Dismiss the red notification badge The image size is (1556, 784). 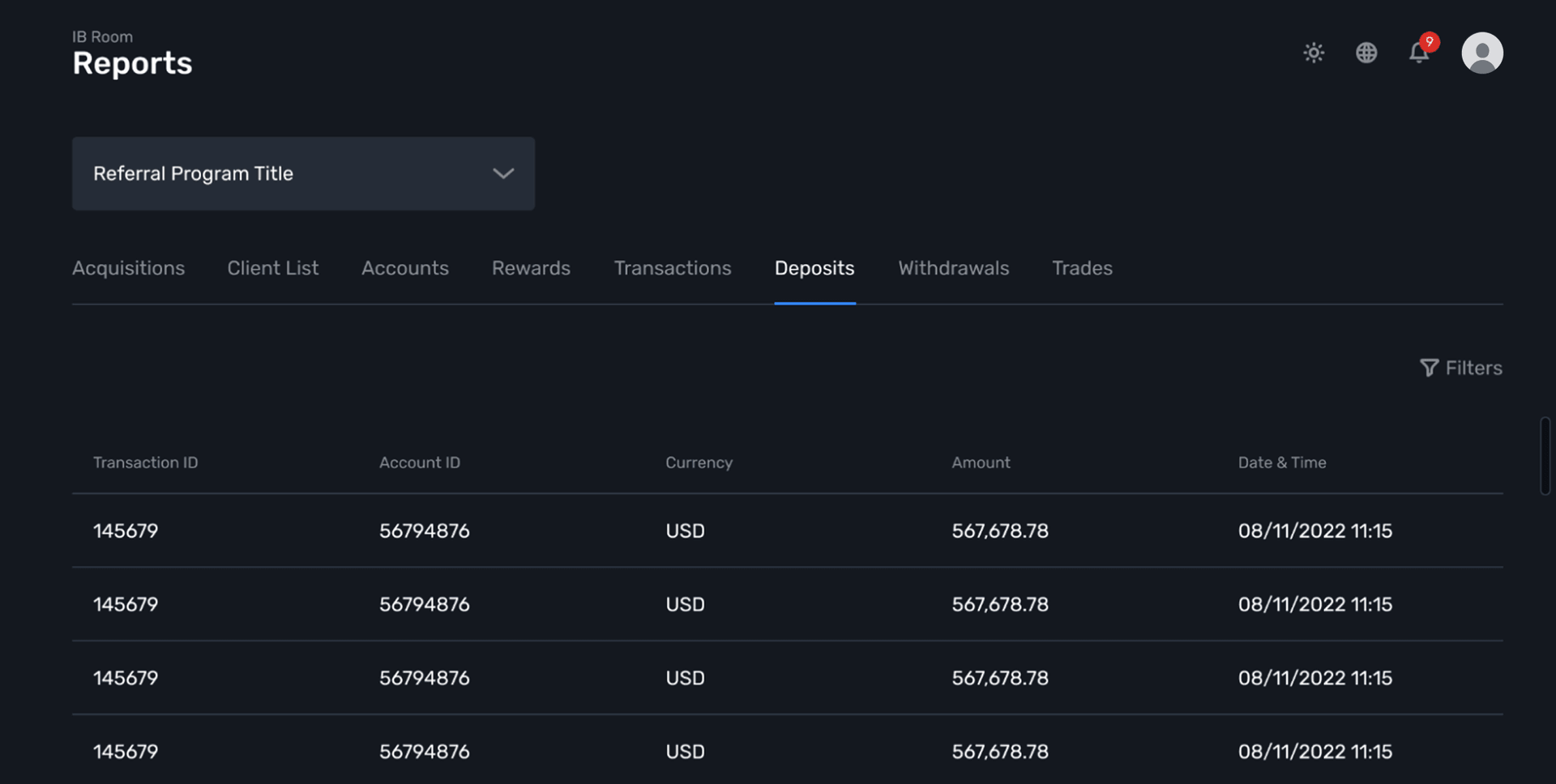[1430, 42]
